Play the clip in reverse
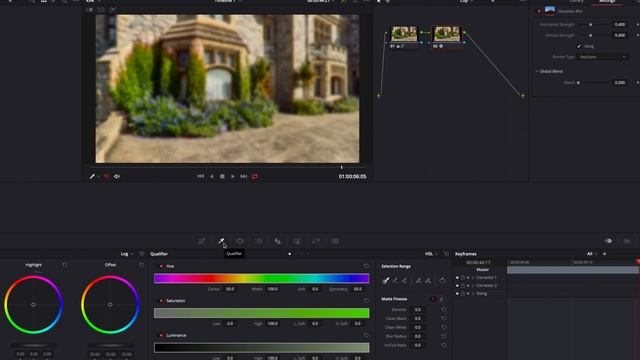640x360 pixels. [211, 176]
